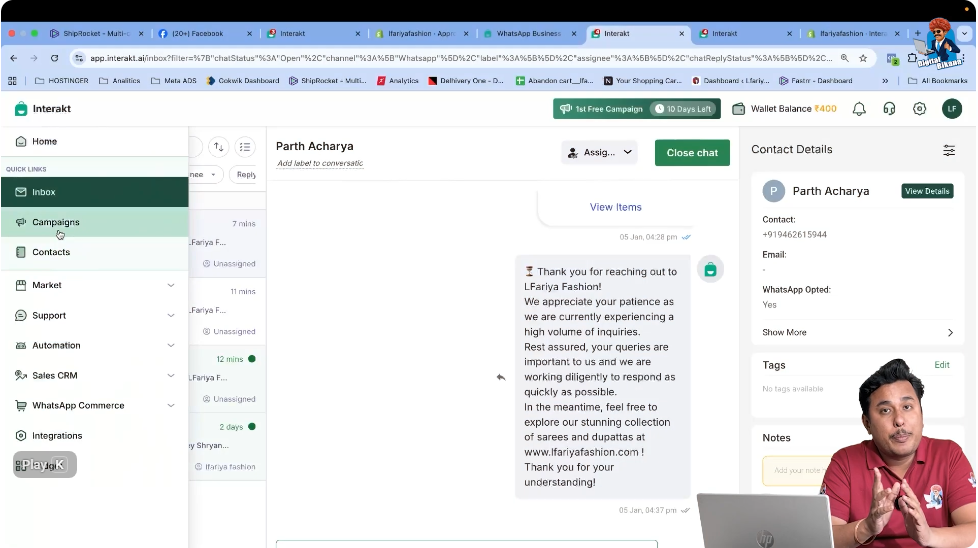The height and width of the screenshot is (548, 978).
Task: Click the browser back arrow
Action: coord(14,58)
